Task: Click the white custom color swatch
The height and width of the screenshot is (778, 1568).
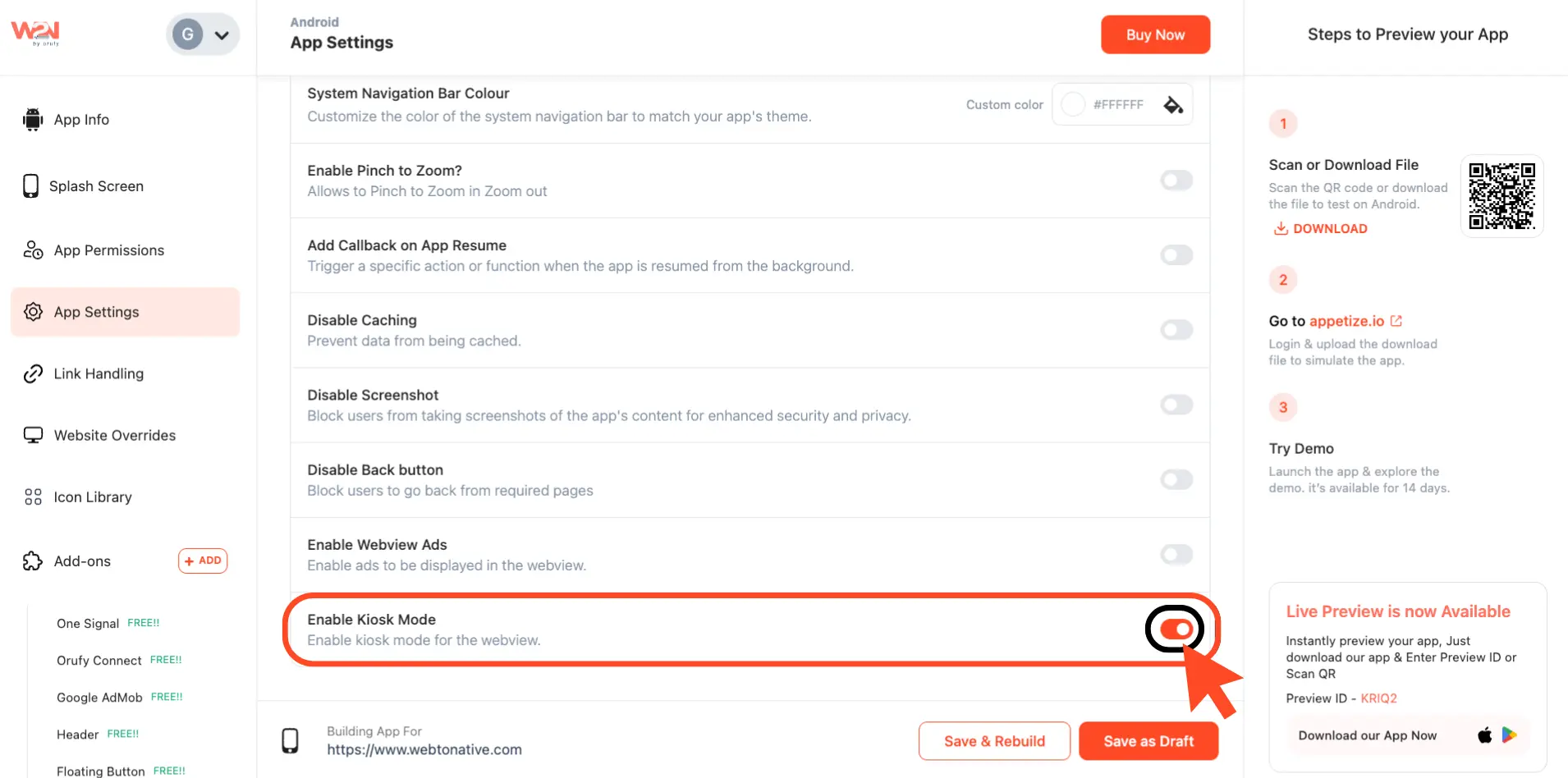Action: [1073, 105]
